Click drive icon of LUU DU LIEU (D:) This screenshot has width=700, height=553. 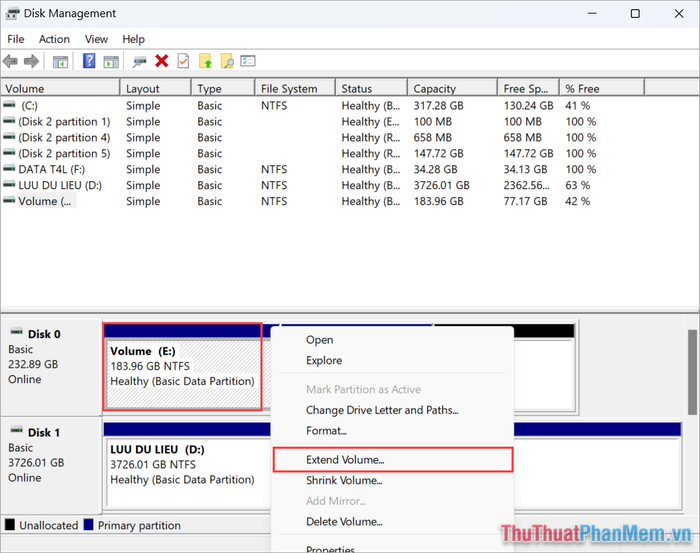click(9, 185)
